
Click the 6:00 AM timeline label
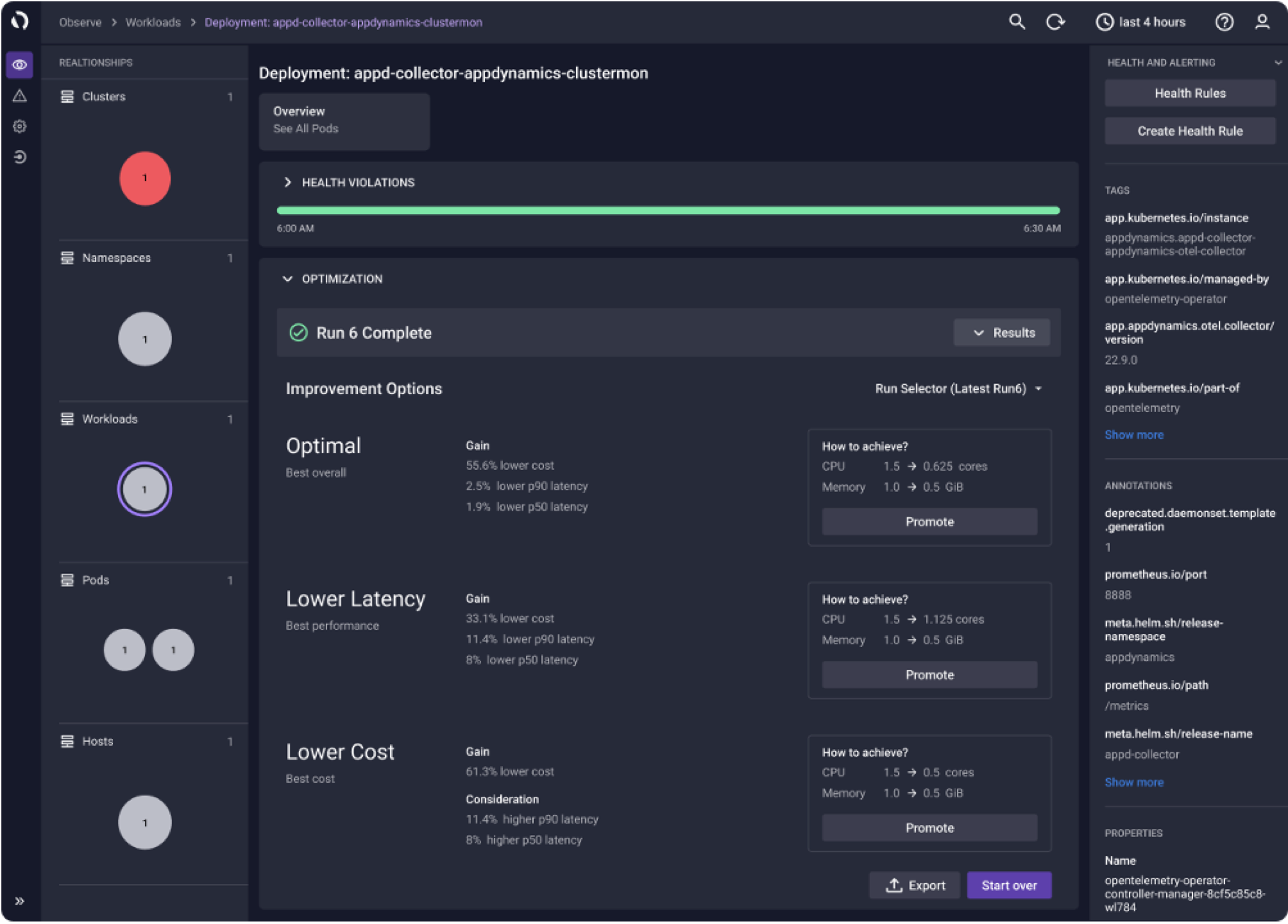click(x=295, y=228)
